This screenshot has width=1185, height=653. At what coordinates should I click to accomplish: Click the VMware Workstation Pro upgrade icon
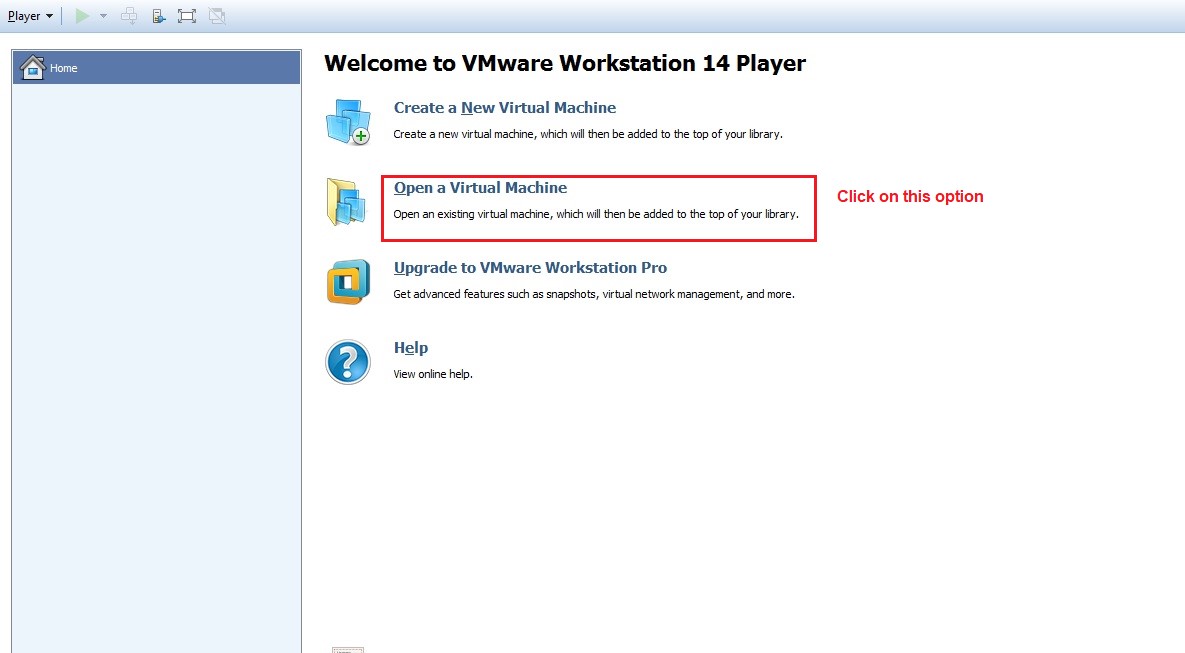click(x=348, y=282)
